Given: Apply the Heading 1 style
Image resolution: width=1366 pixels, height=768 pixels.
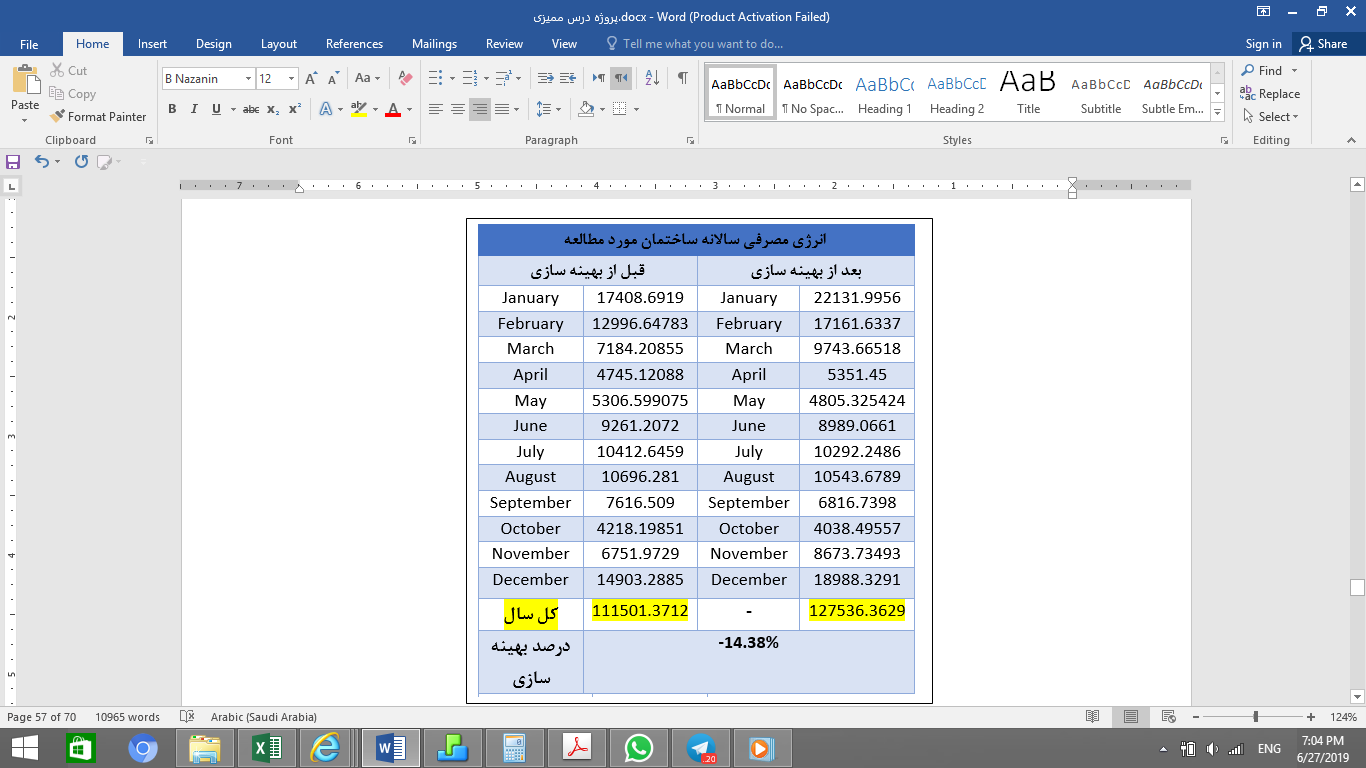Looking at the screenshot, I should [885, 93].
